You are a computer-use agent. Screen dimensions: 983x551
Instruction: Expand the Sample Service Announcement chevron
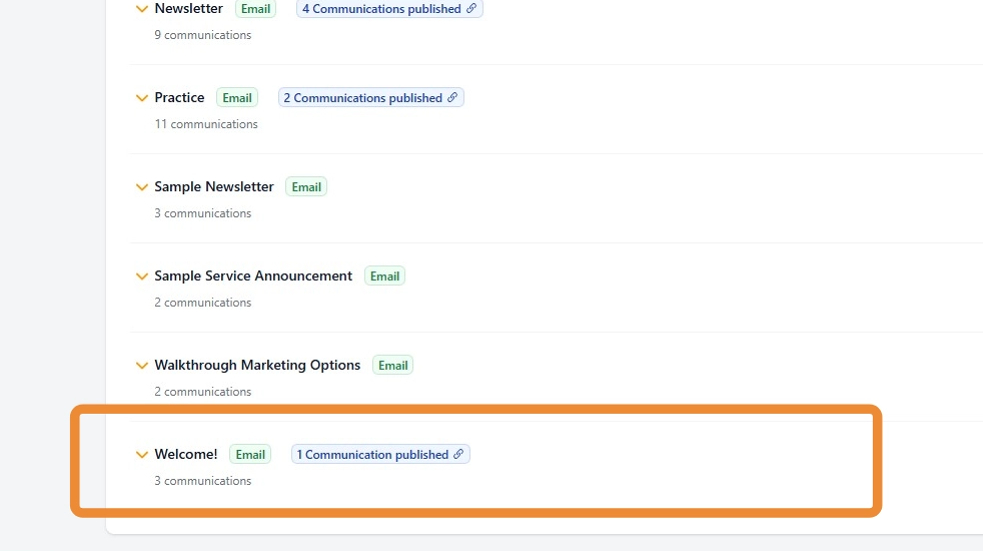(141, 276)
